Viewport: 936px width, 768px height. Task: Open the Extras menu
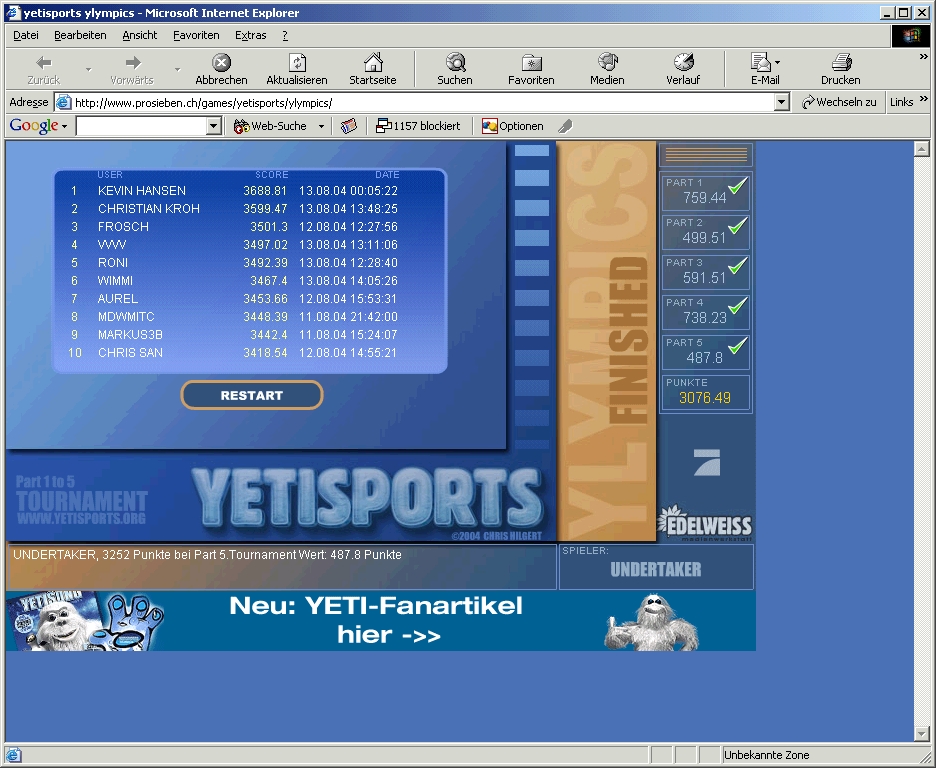pyautogui.click(x=251, y=35)
